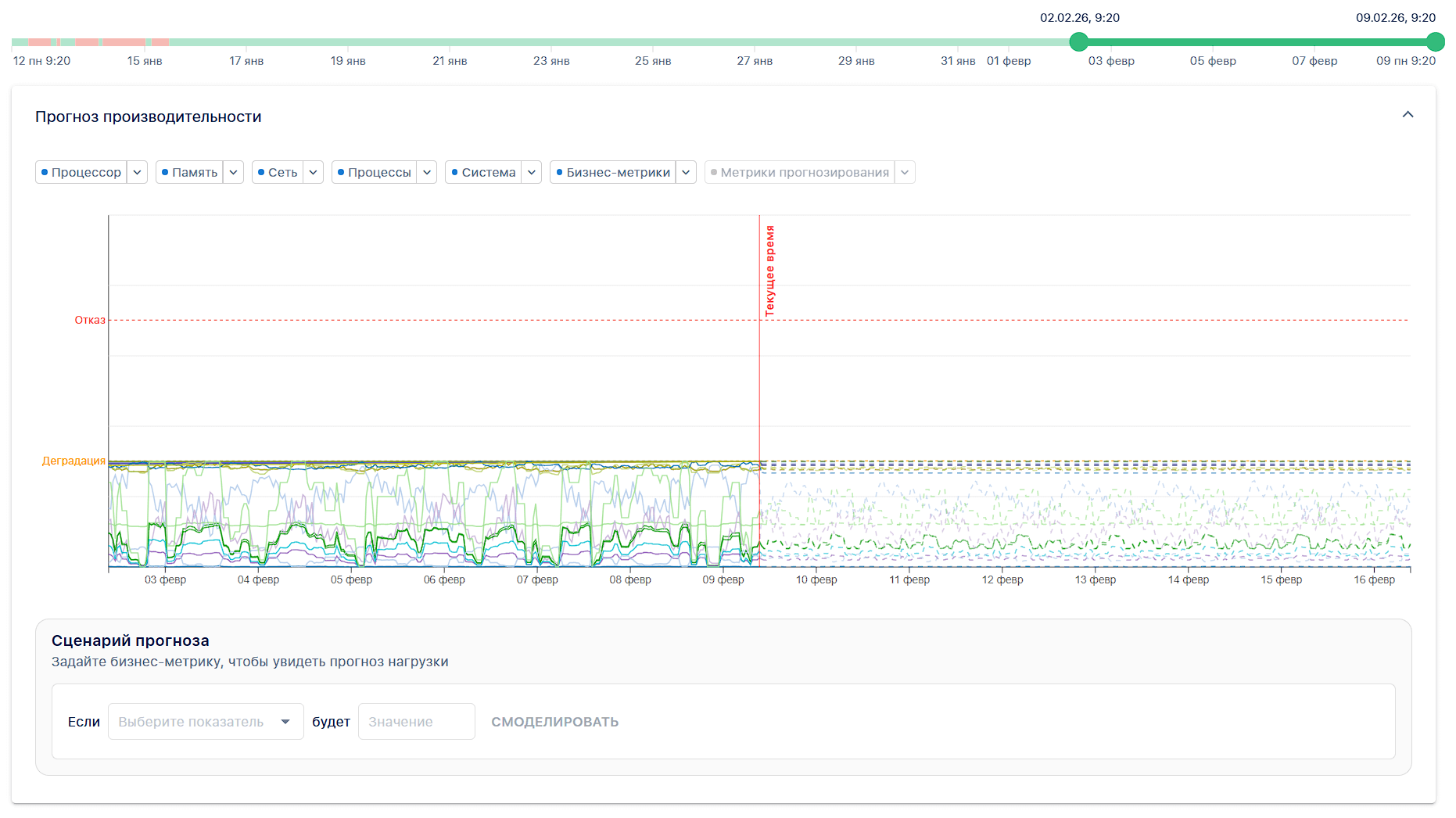Viewport: 1456px width, 818px height.
Task: Collapse the Прогноз производительности panel
Action: [1408, 115]
